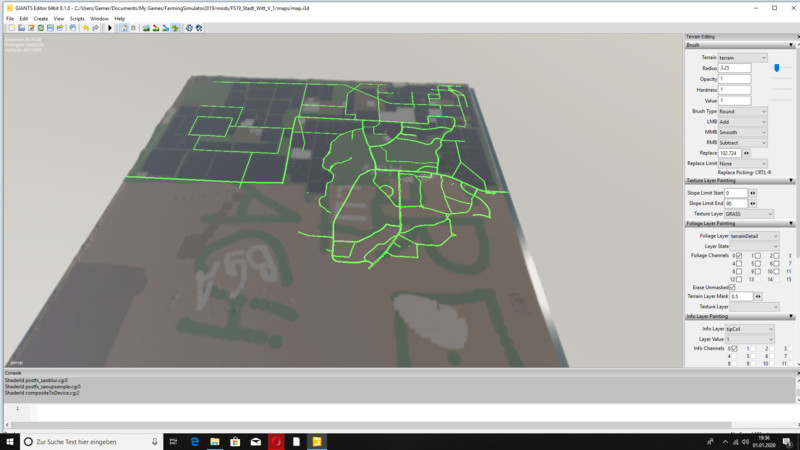Open the Texture Layer GRASS dropdown
This screenshot has height=450, width=800.
tap(748, 214)
